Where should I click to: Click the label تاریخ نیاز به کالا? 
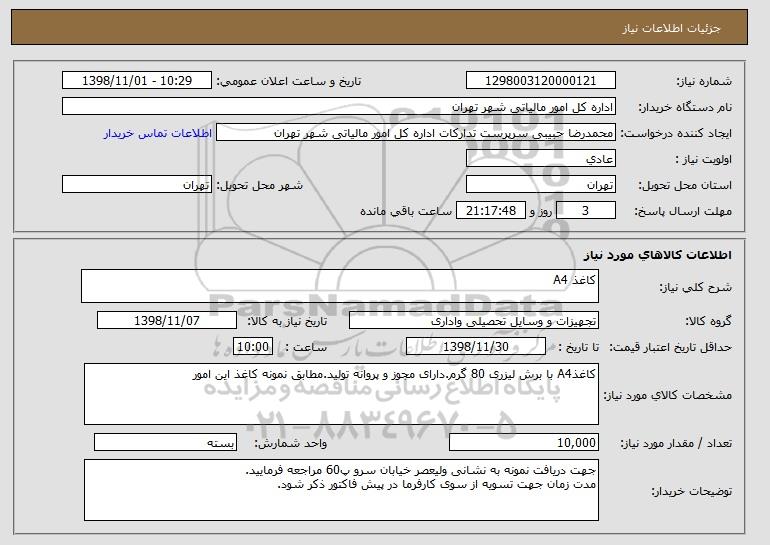click(287, 321)
